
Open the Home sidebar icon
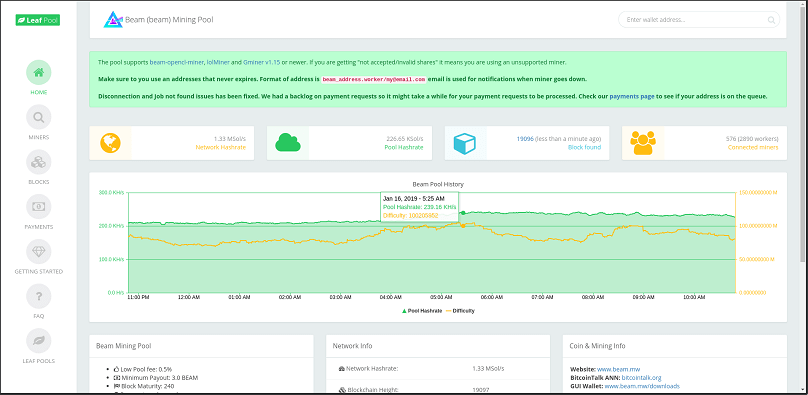(39, 73)
